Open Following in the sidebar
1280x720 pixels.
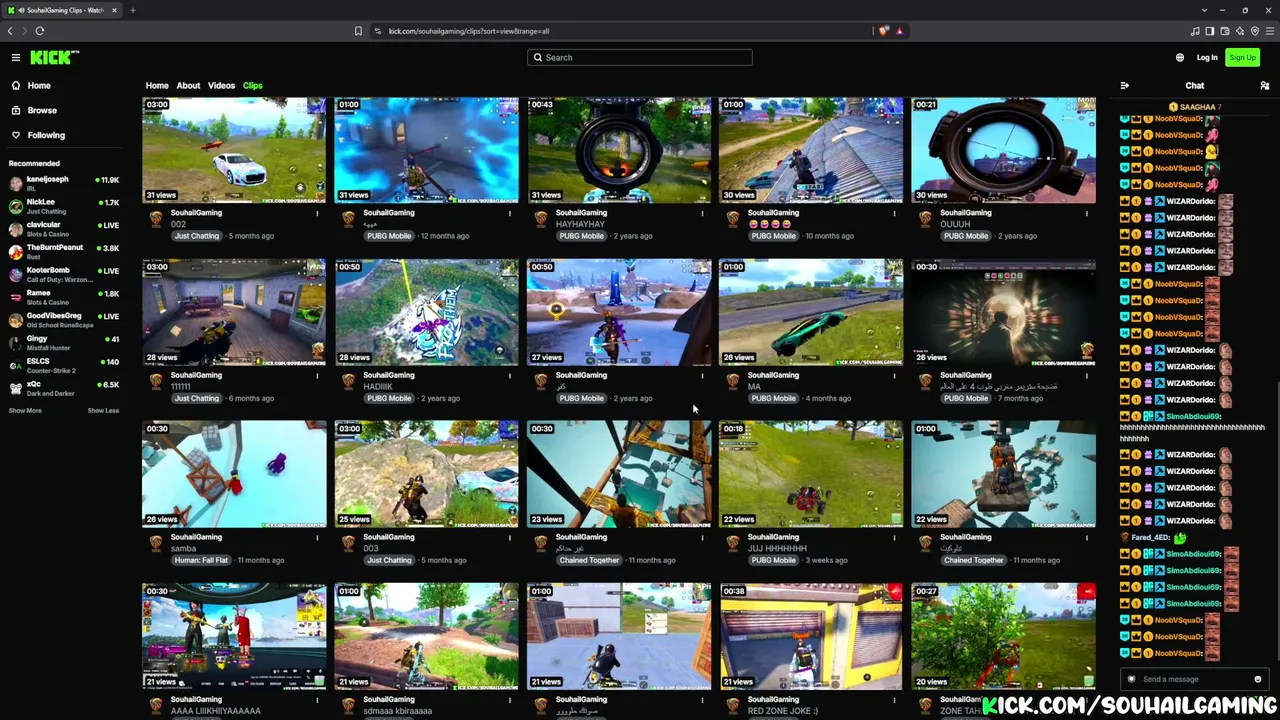tap(46, 135)
